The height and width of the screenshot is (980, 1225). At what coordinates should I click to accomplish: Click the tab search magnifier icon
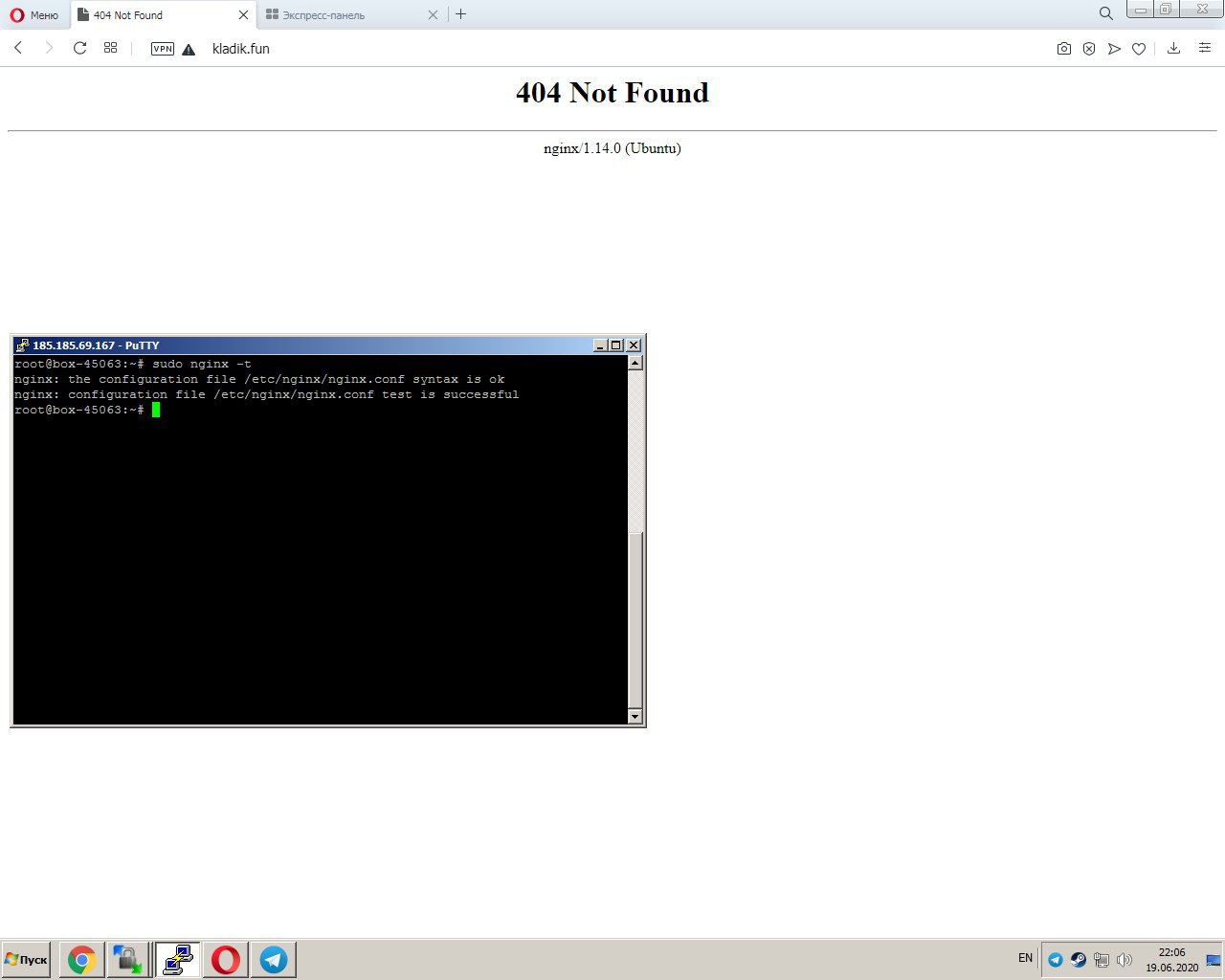[1105, 13]
